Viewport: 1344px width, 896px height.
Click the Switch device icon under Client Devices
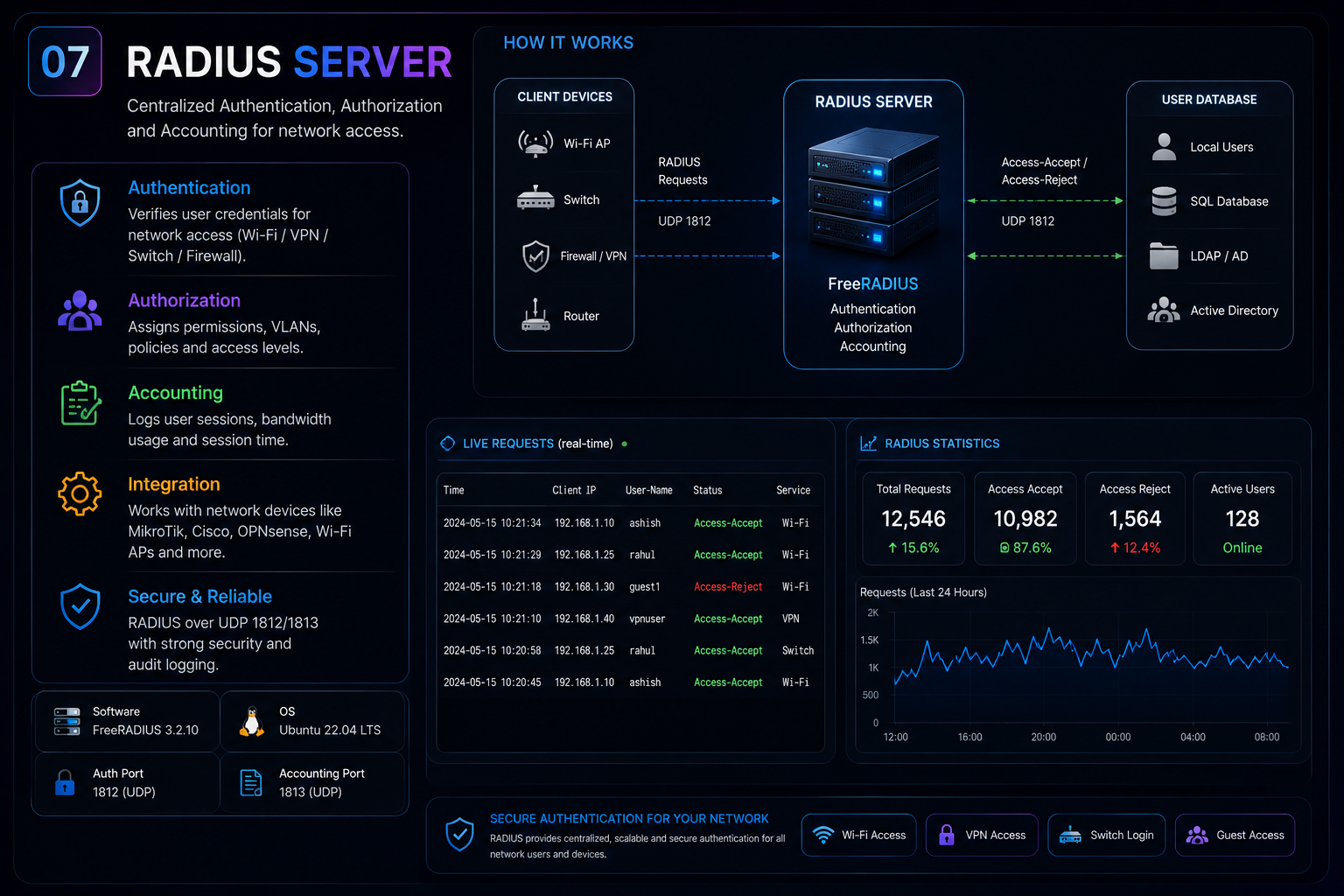[535, 199]
